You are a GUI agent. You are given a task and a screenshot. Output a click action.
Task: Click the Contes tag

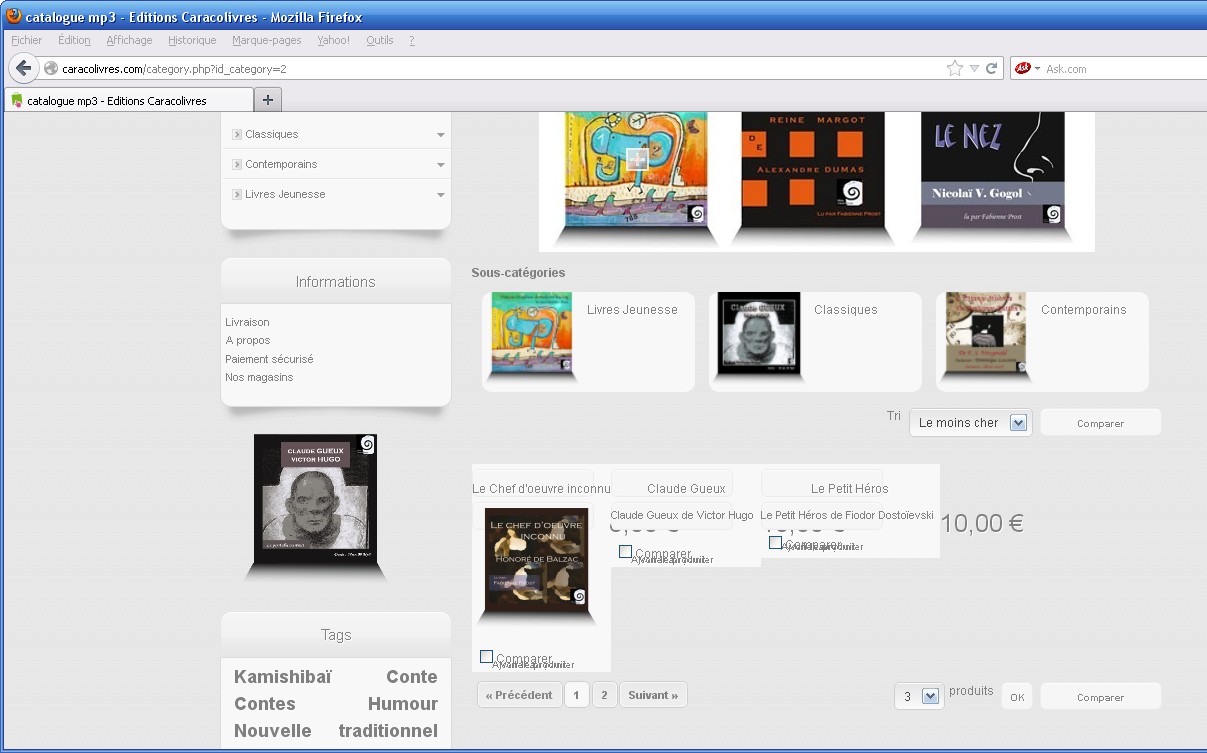click(265, 704)
